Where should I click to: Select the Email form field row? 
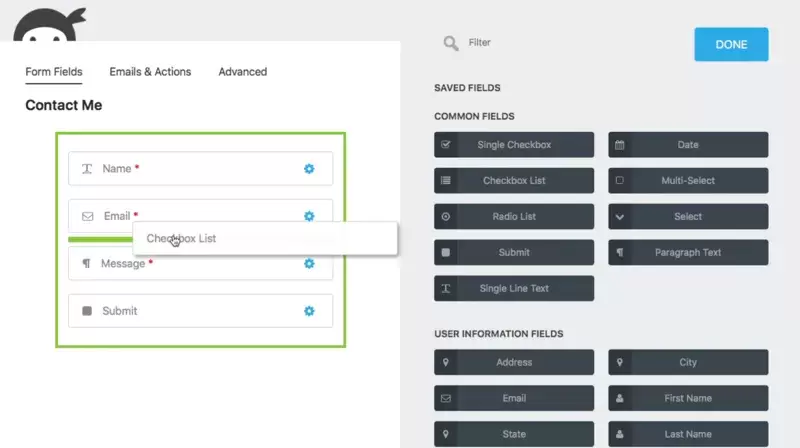201,215
